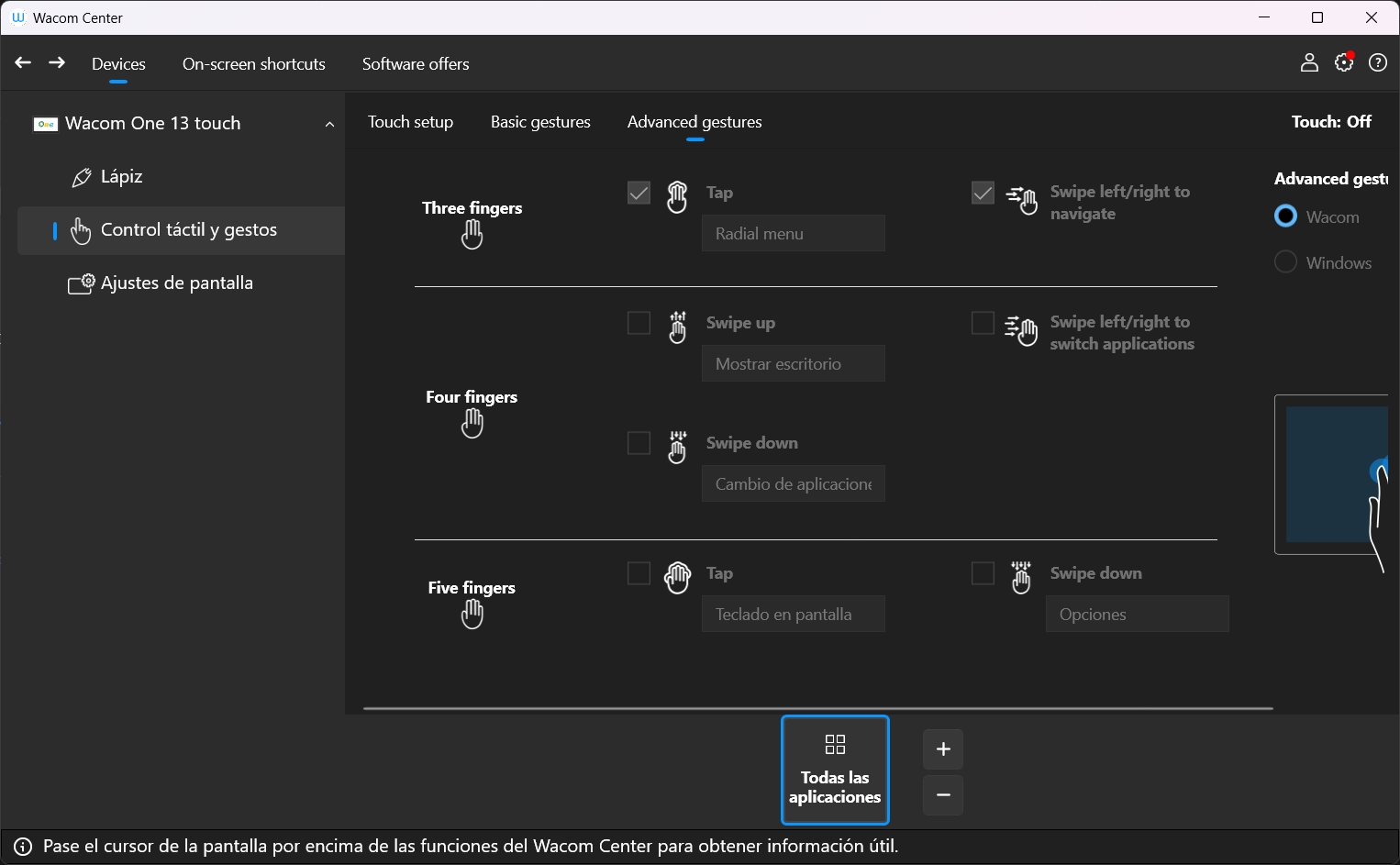Toggle the Touch: Off status
The width and height of the screenshot is (1400, 865).
pyautogui.click(x=1331, y=122)
